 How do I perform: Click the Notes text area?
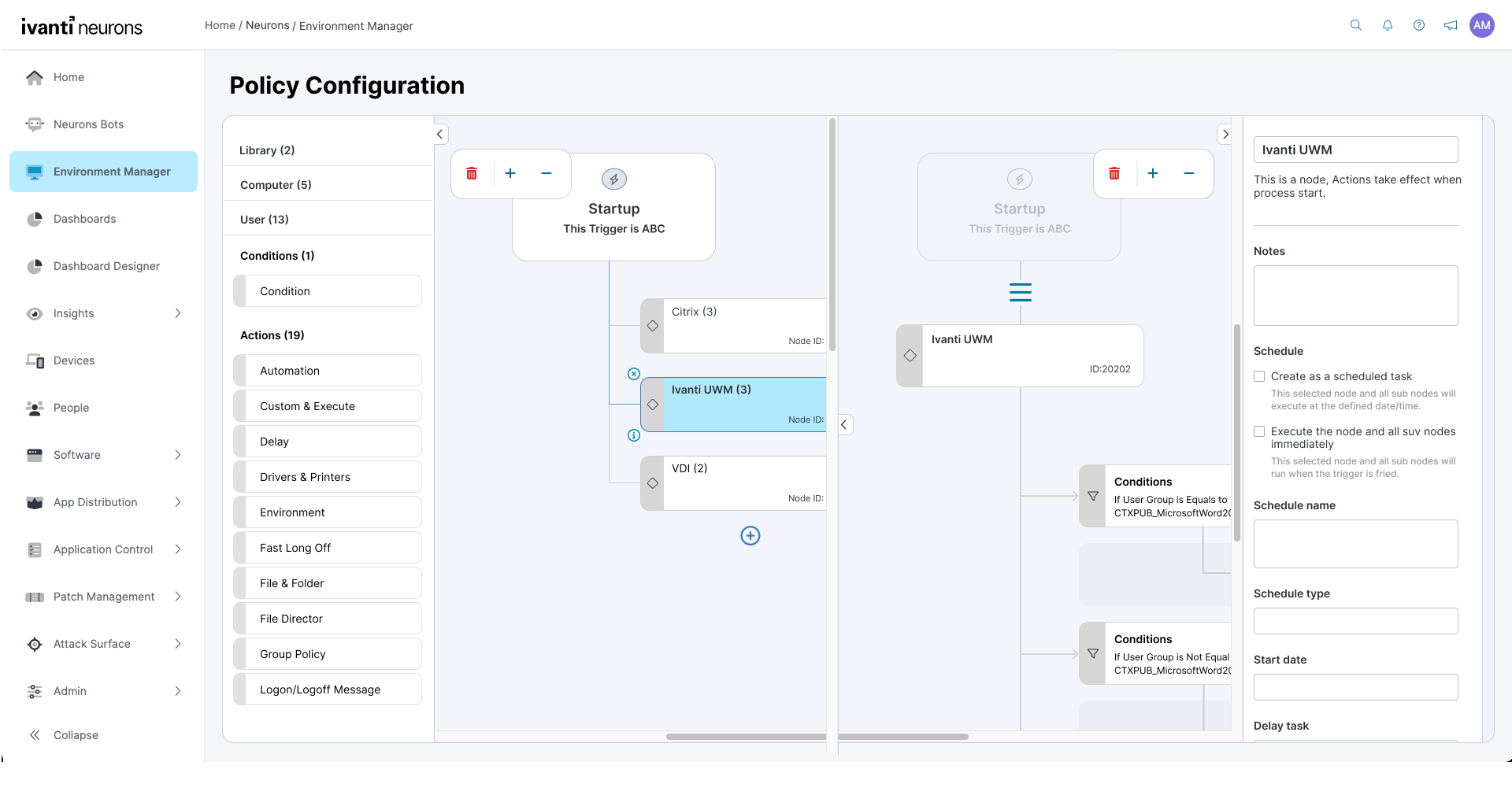point(1356,295)
